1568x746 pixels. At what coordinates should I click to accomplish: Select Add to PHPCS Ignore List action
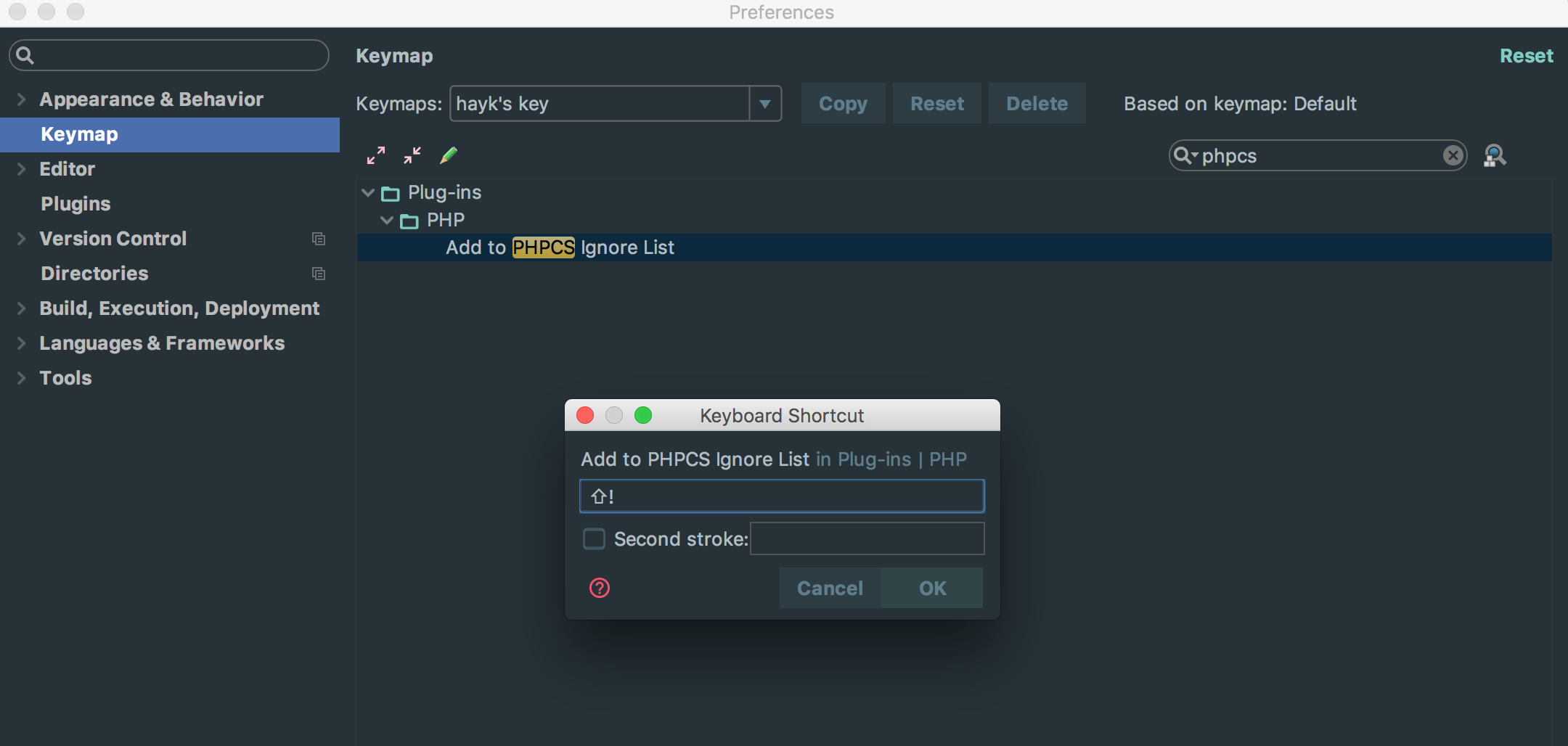click(x=560, y=247)
